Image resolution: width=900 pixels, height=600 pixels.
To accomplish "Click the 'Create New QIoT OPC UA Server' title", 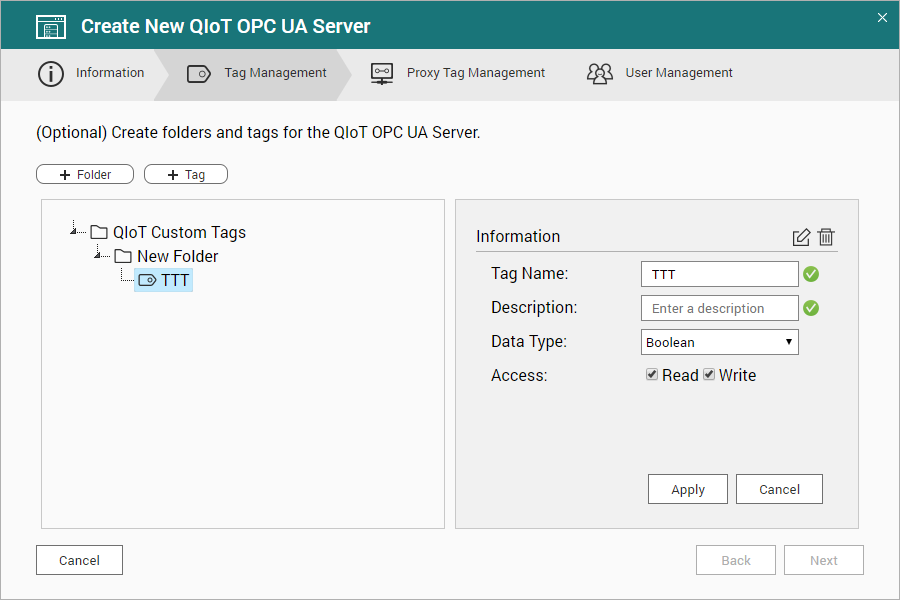I will [226, 26].
